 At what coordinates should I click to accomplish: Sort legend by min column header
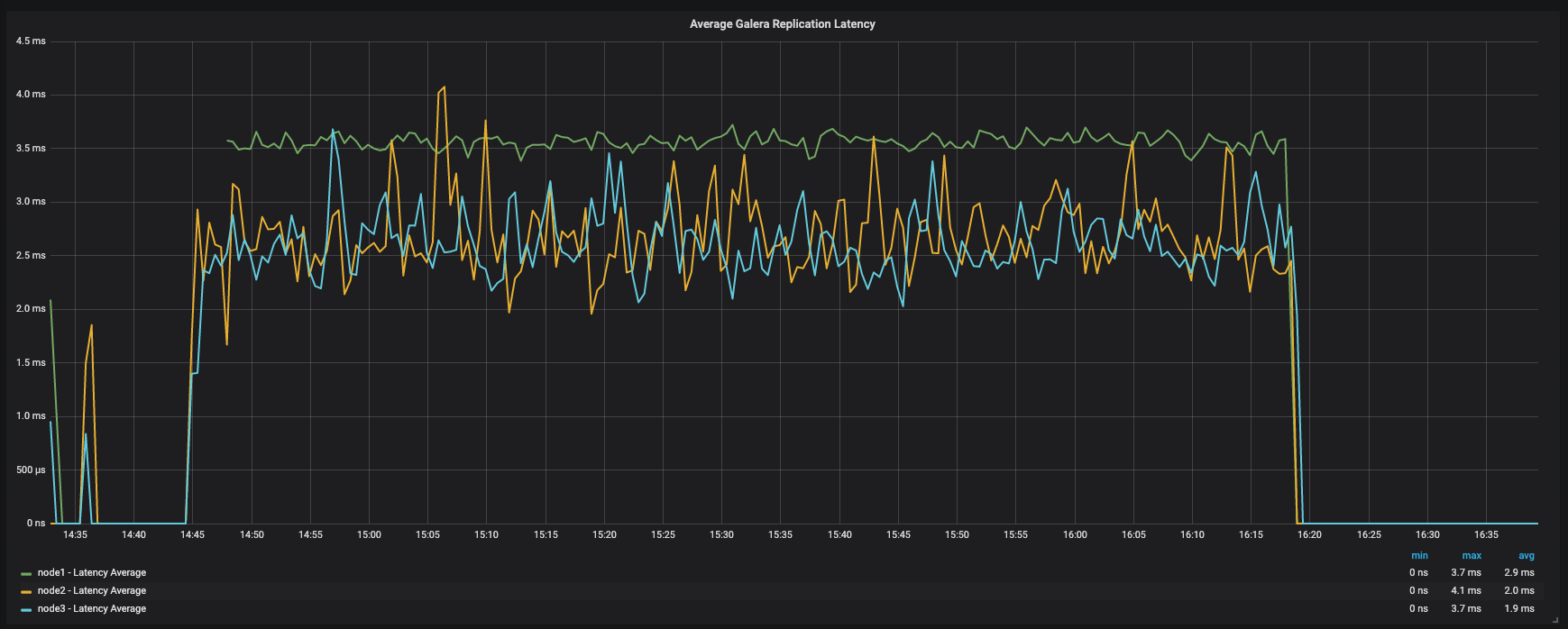tap(1419, 556)
